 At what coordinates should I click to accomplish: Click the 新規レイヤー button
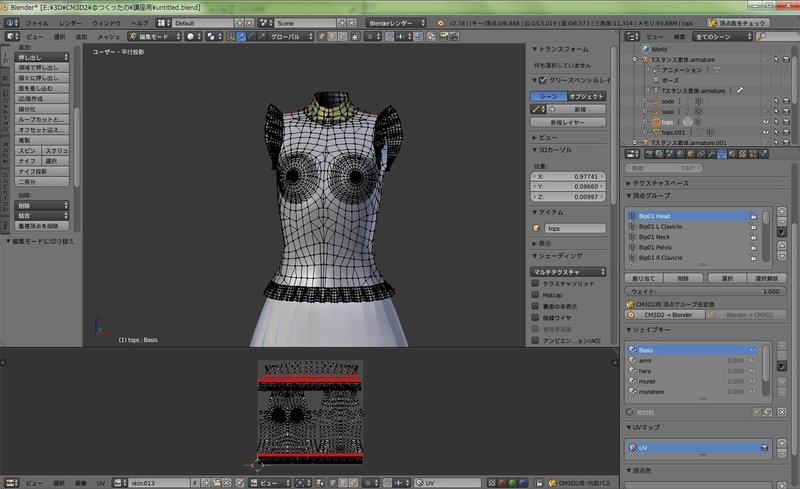tap(568, 123)
